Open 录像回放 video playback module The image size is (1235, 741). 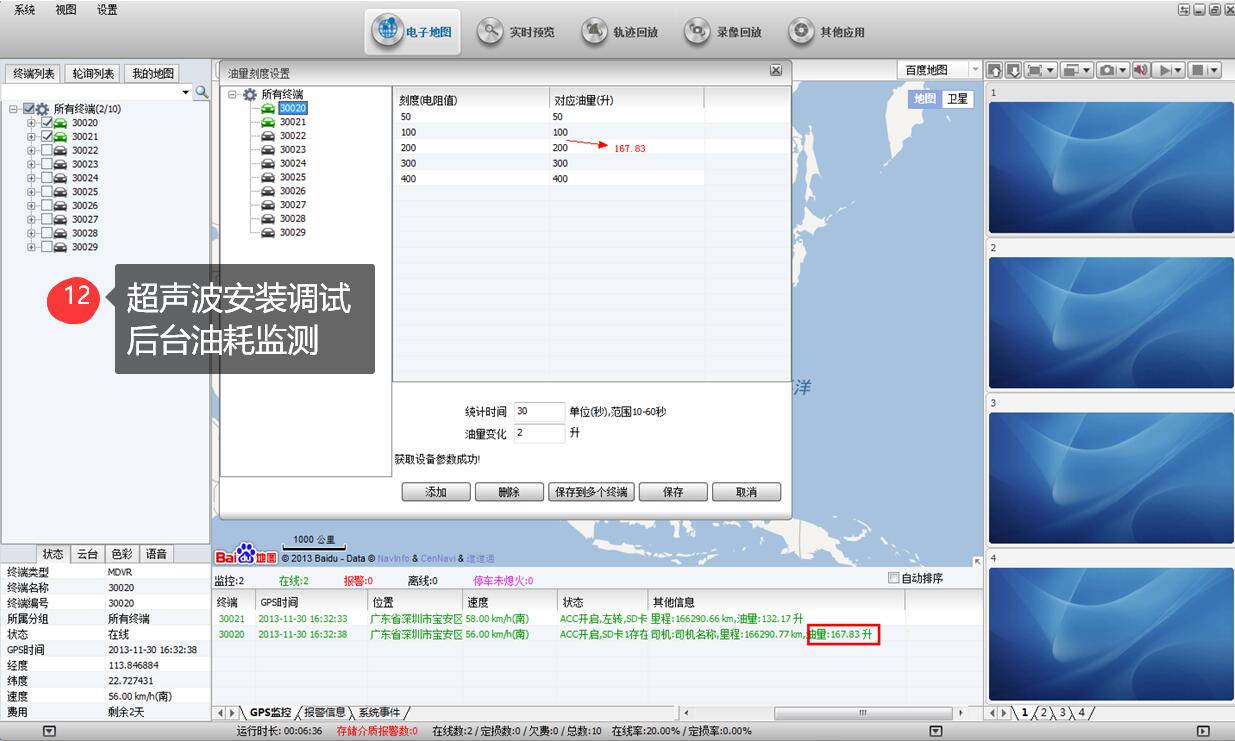(724, 32)
